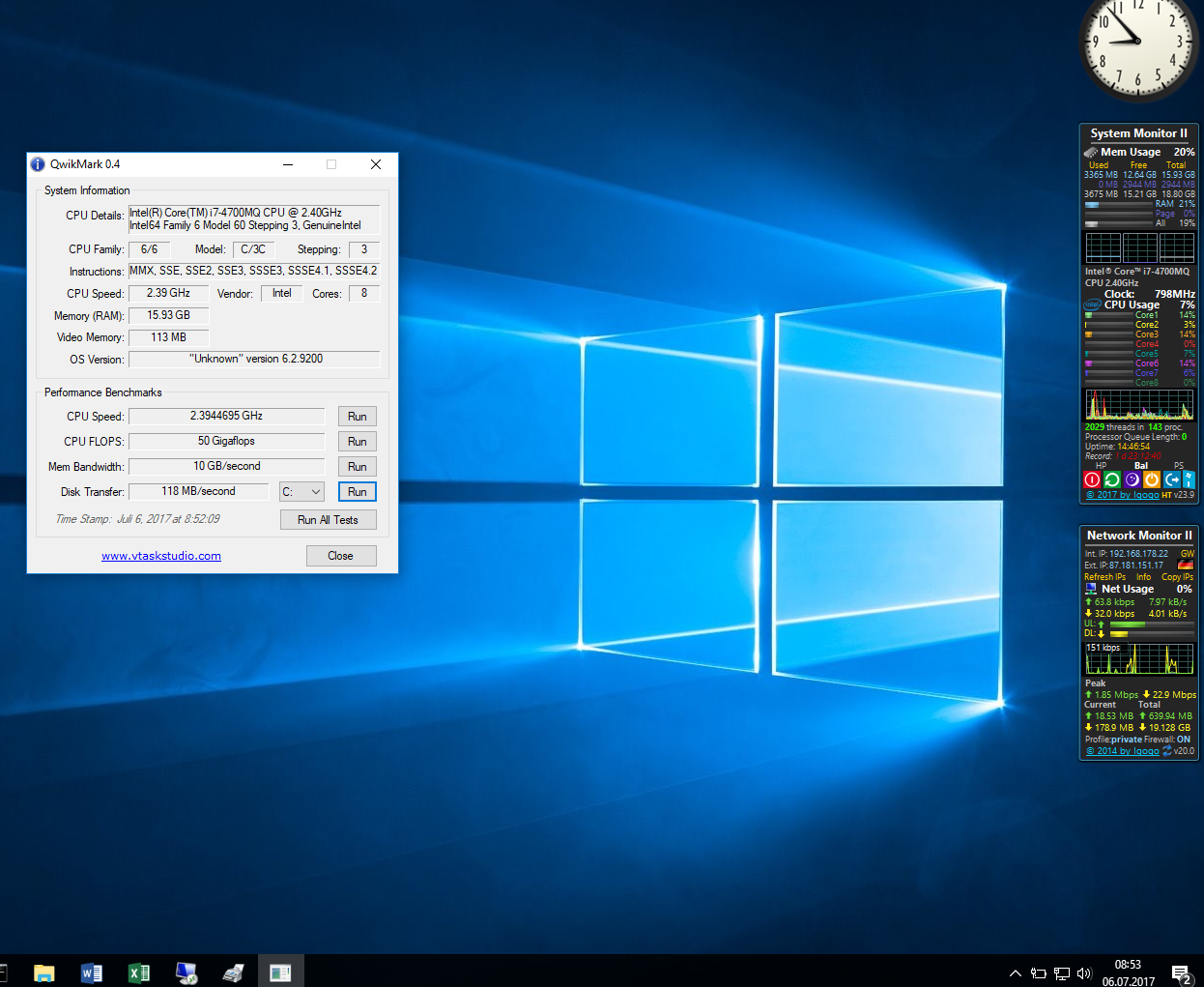Select the Video Memory value 113 MB
The height and width of the screenshot is (987, 1204).
tap(168, 338)
